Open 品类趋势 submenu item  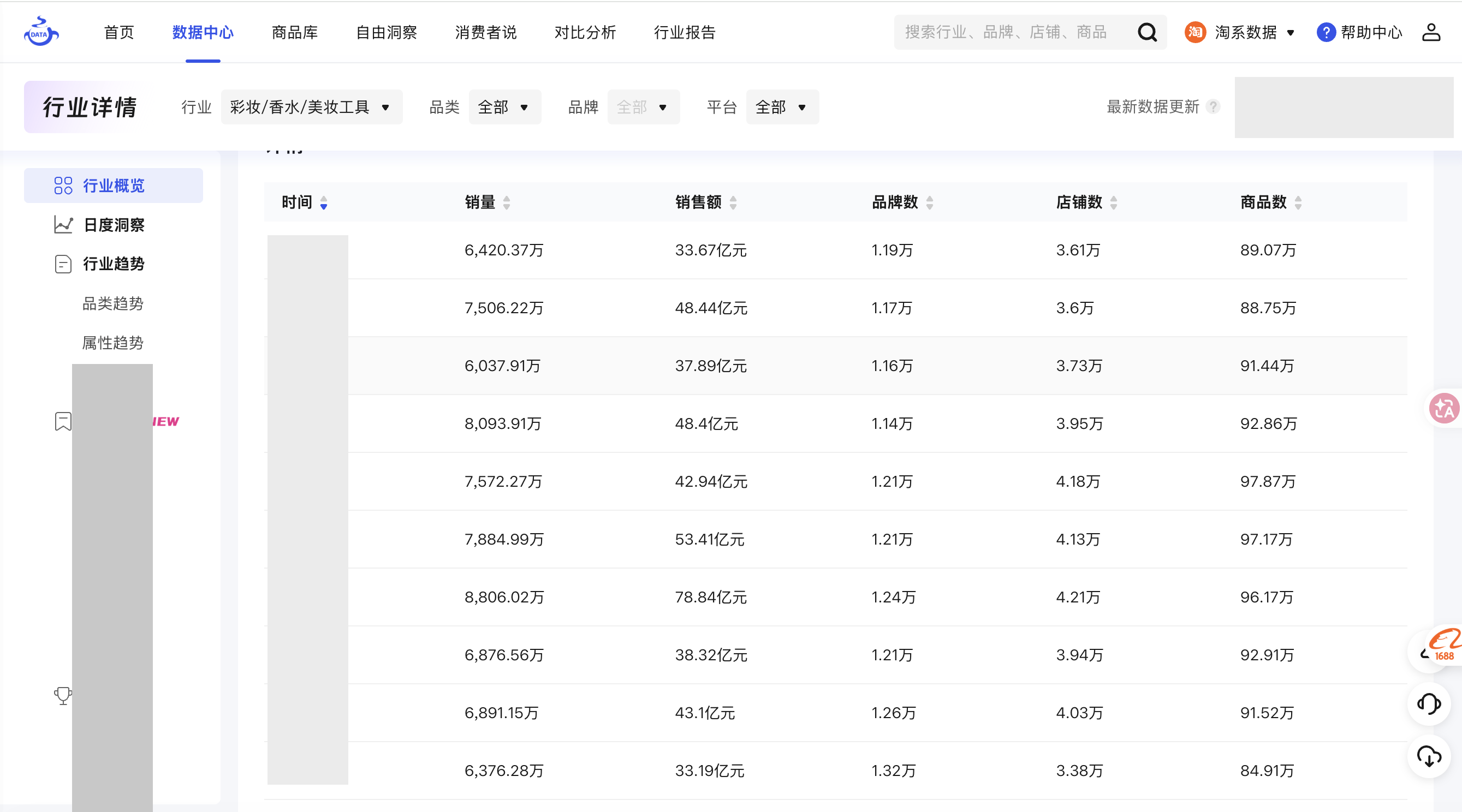pos(113,303)
